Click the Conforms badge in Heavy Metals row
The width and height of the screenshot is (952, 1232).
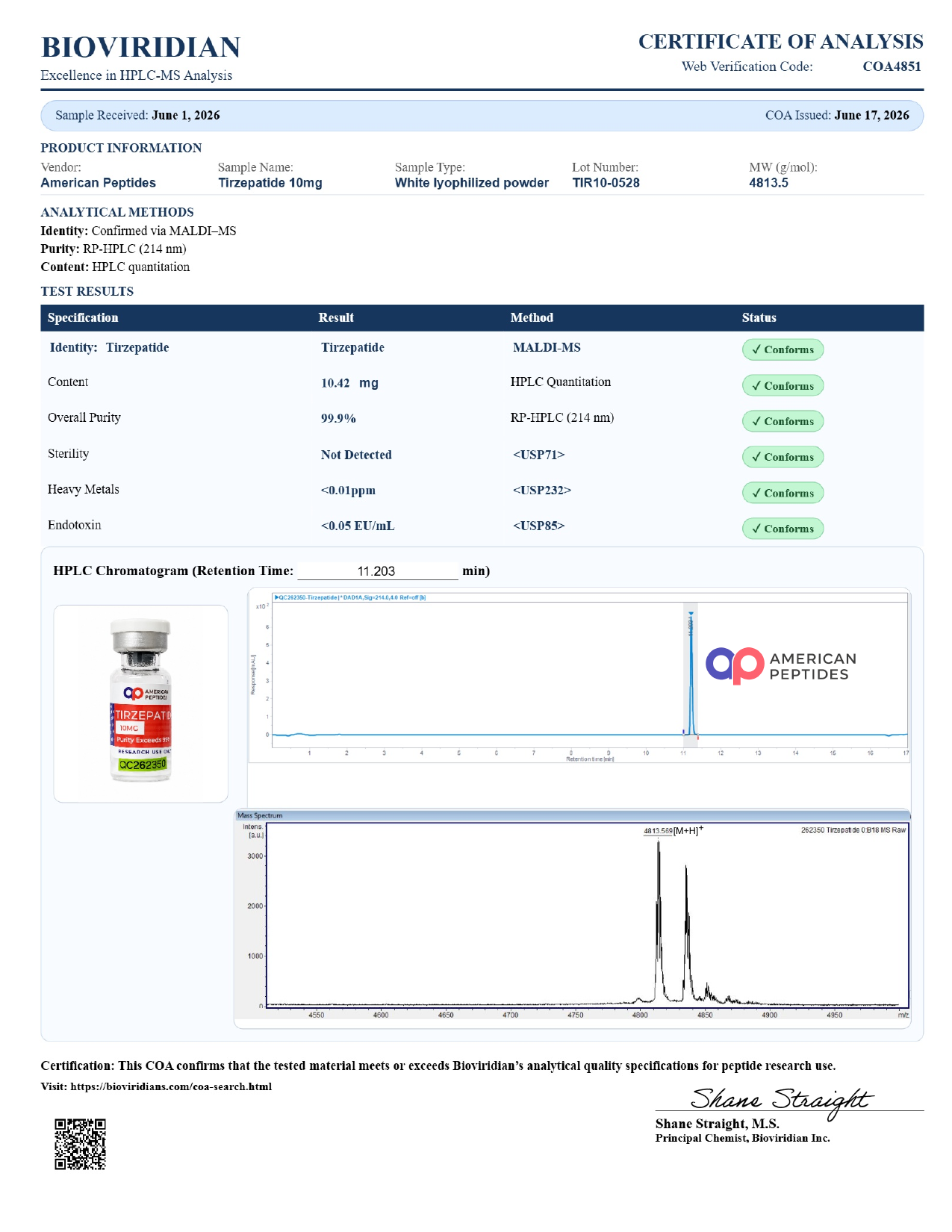(x=783, y=493)
